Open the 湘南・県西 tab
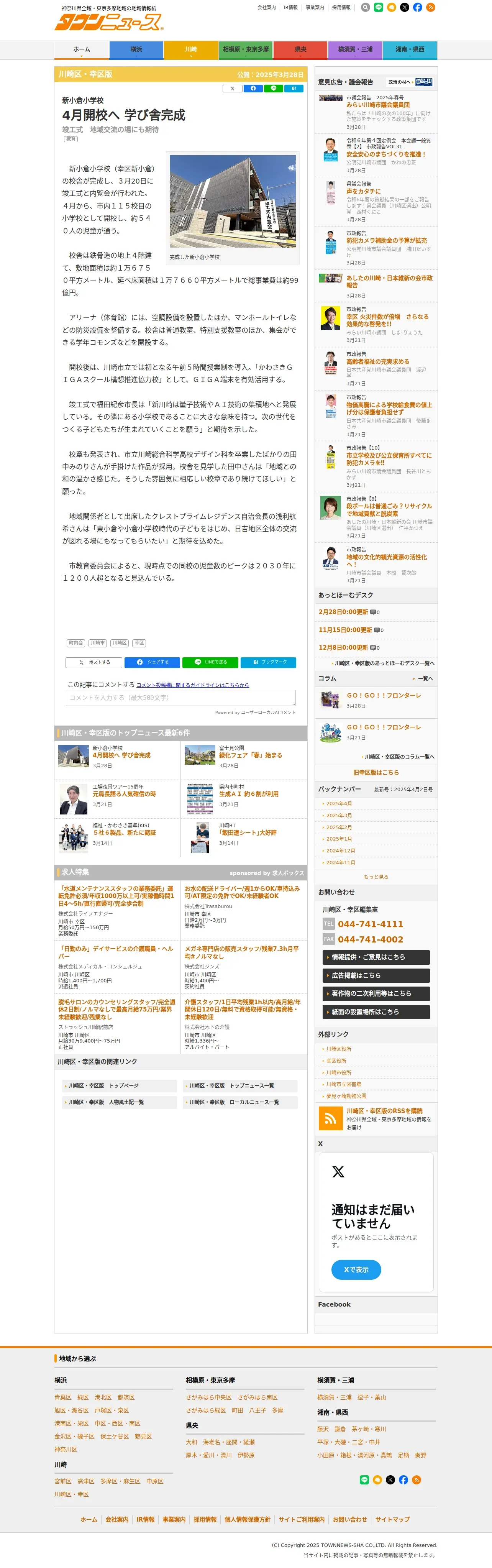This screenshot has height=1568, width=492. pos(410,50)
